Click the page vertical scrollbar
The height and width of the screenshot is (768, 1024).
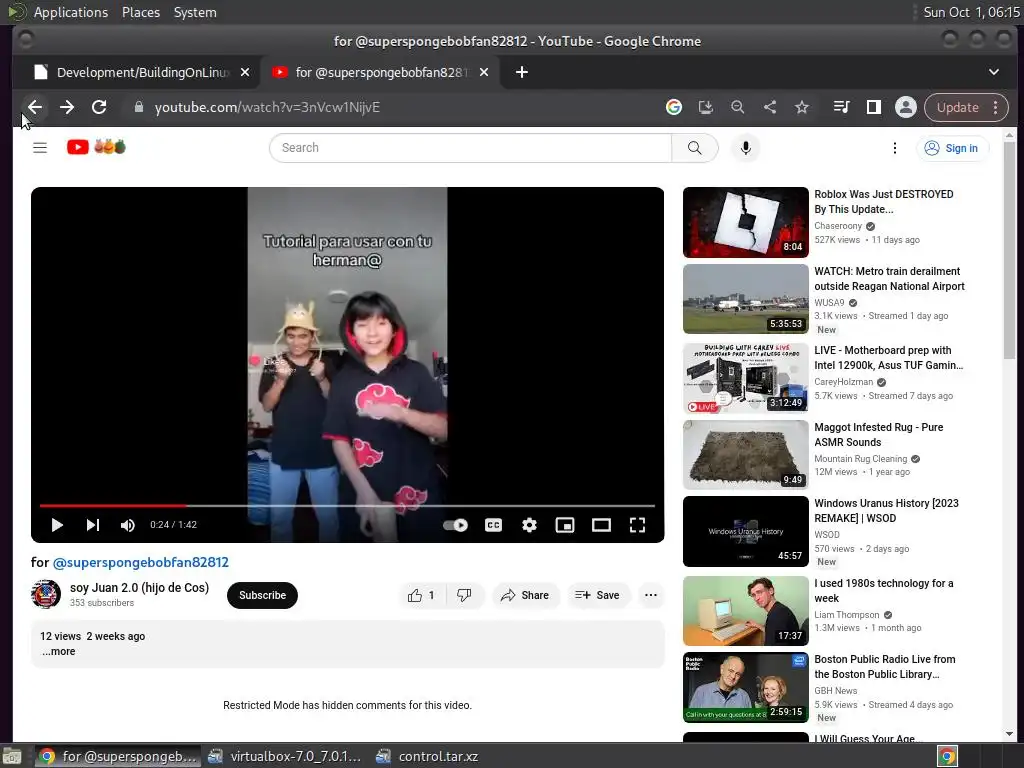[1009, 249]
